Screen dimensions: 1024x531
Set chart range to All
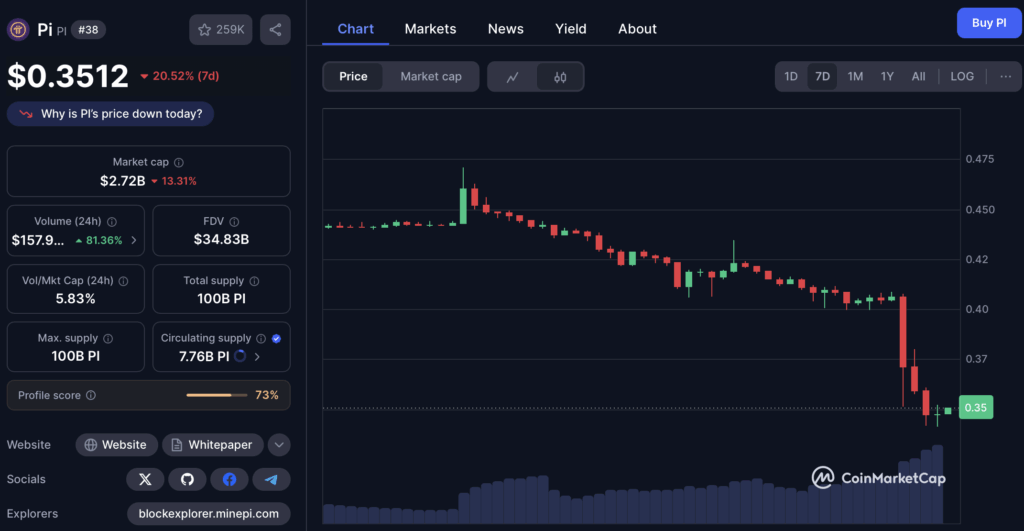(x=918, y=76)
